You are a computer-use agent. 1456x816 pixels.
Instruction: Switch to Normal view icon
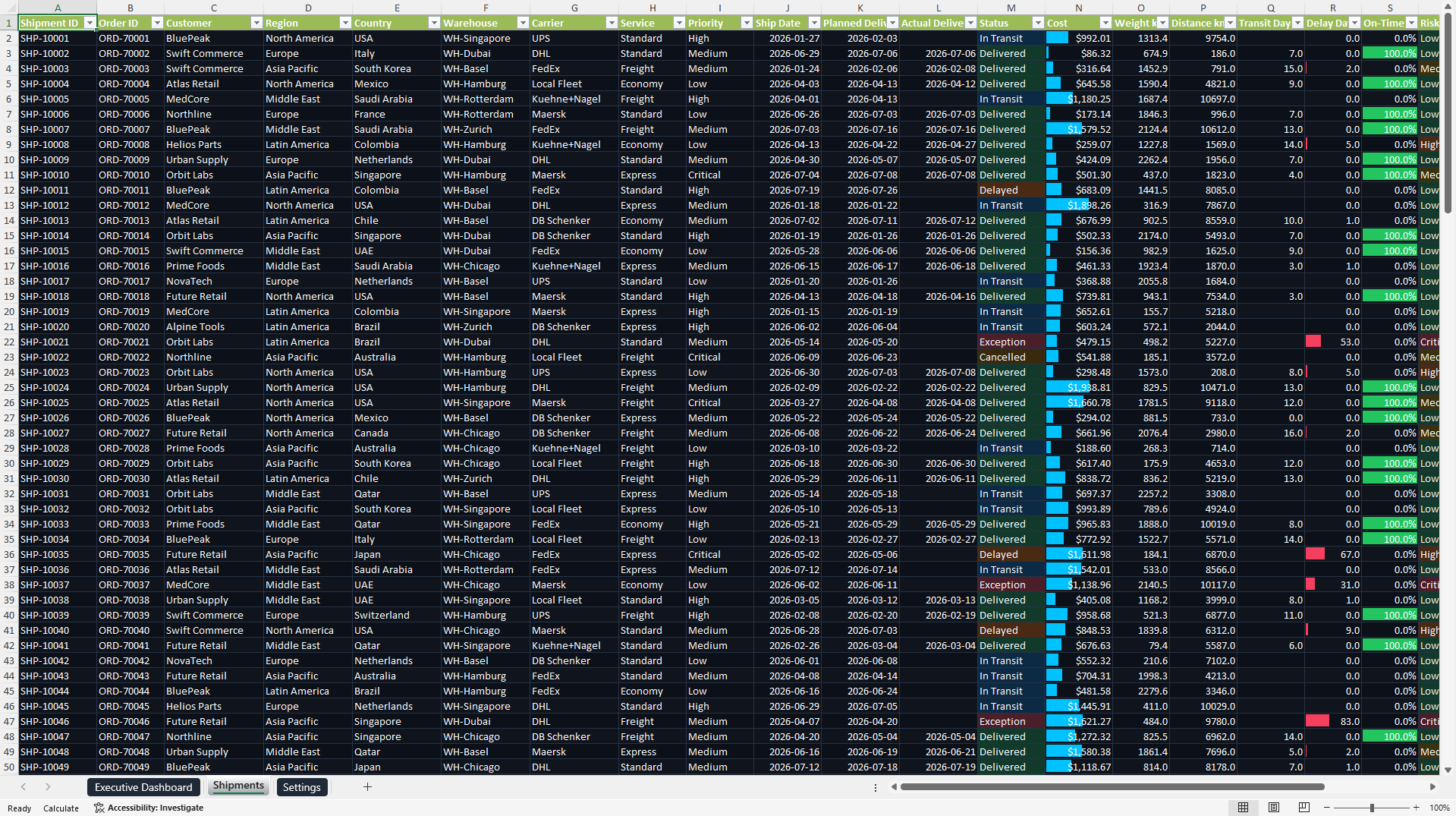1243,808
